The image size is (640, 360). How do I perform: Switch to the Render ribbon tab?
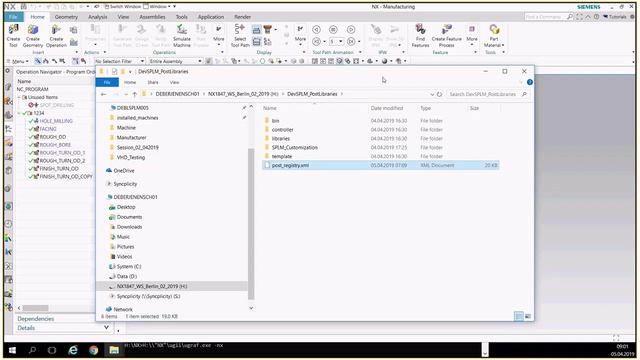242,17
